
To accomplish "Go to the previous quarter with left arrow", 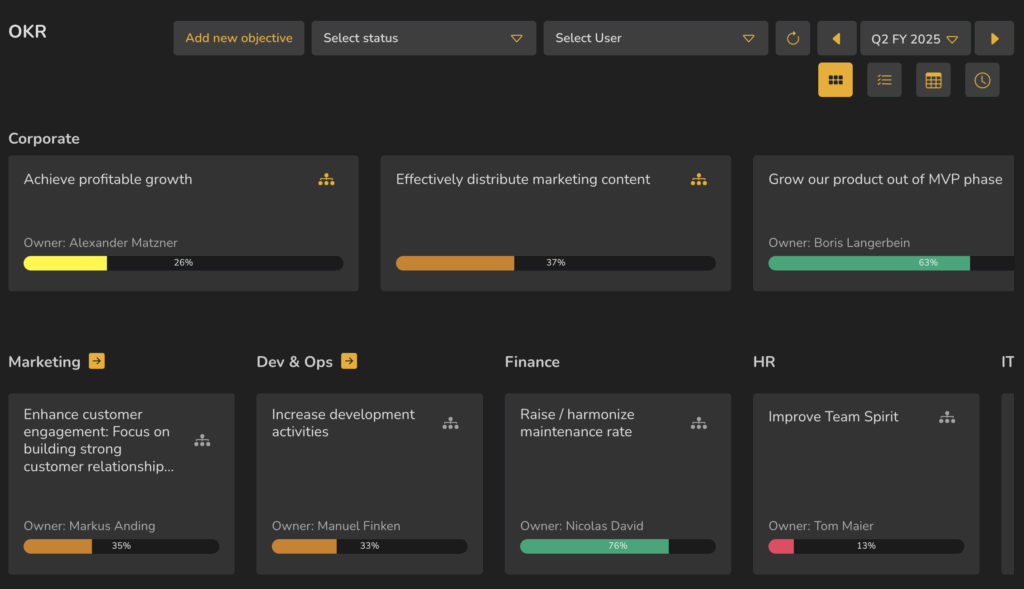I will [836, 38].
